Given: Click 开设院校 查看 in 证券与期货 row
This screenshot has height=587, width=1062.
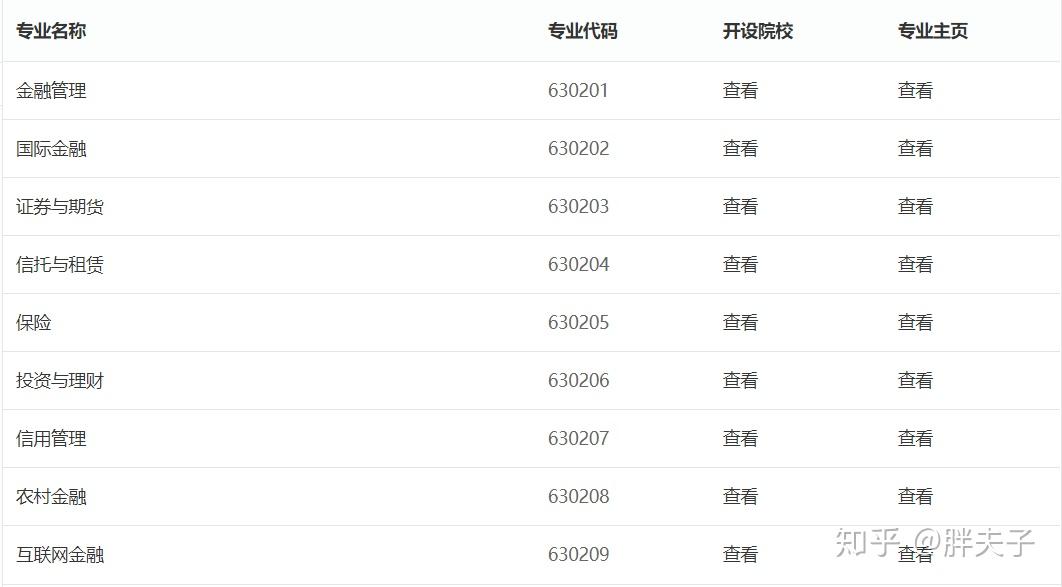Looking at the screenshot, I should [740, 206].
